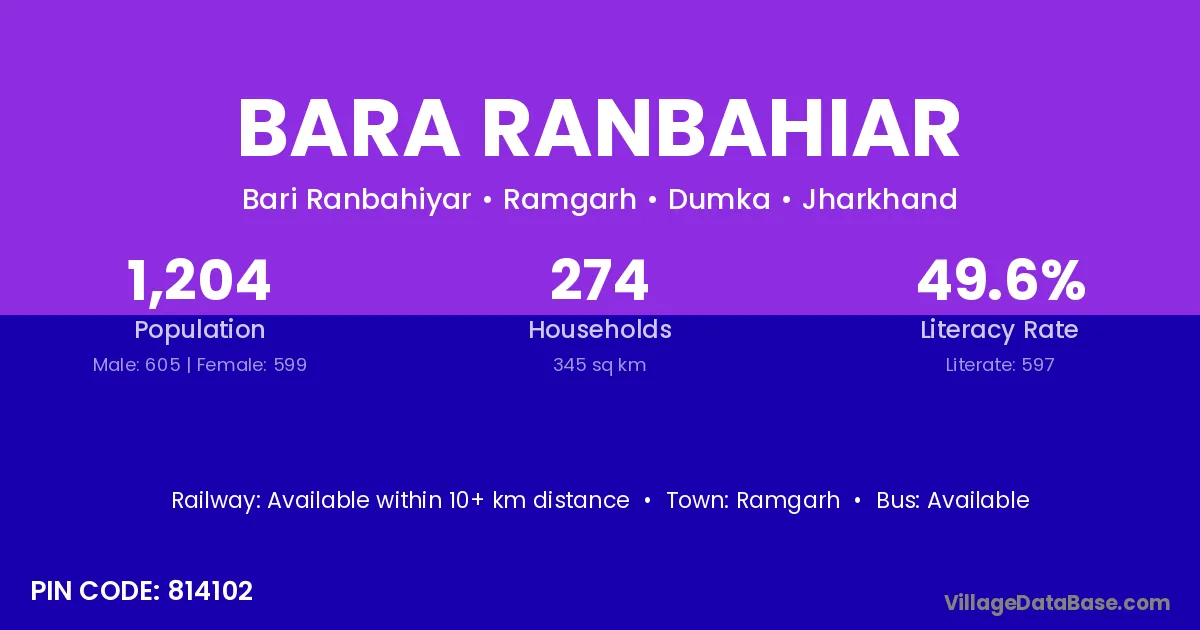Select the Literacy Rate label
This screenshot has width=1200, height=630.
click(x=1000, y=330)
